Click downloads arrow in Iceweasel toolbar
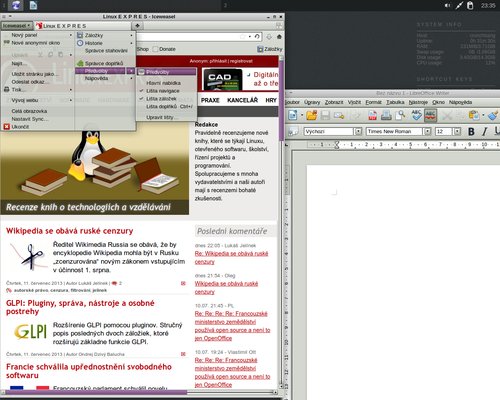The image size is (500, 400). pos(269,37)
